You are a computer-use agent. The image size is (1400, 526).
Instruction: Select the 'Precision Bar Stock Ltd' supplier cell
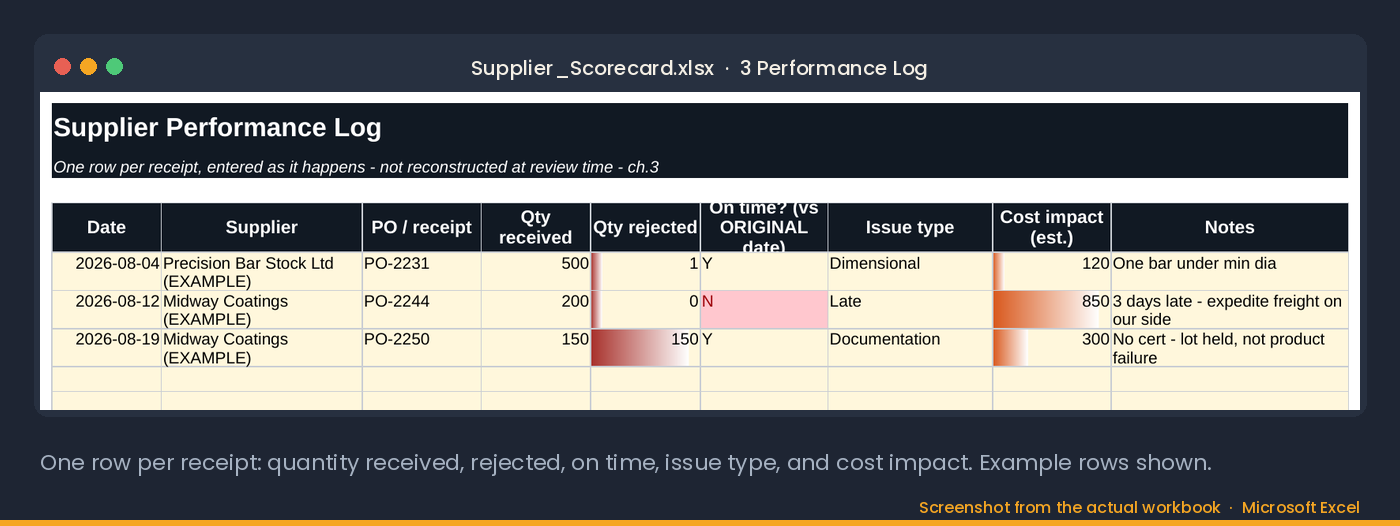click(261, 272)
